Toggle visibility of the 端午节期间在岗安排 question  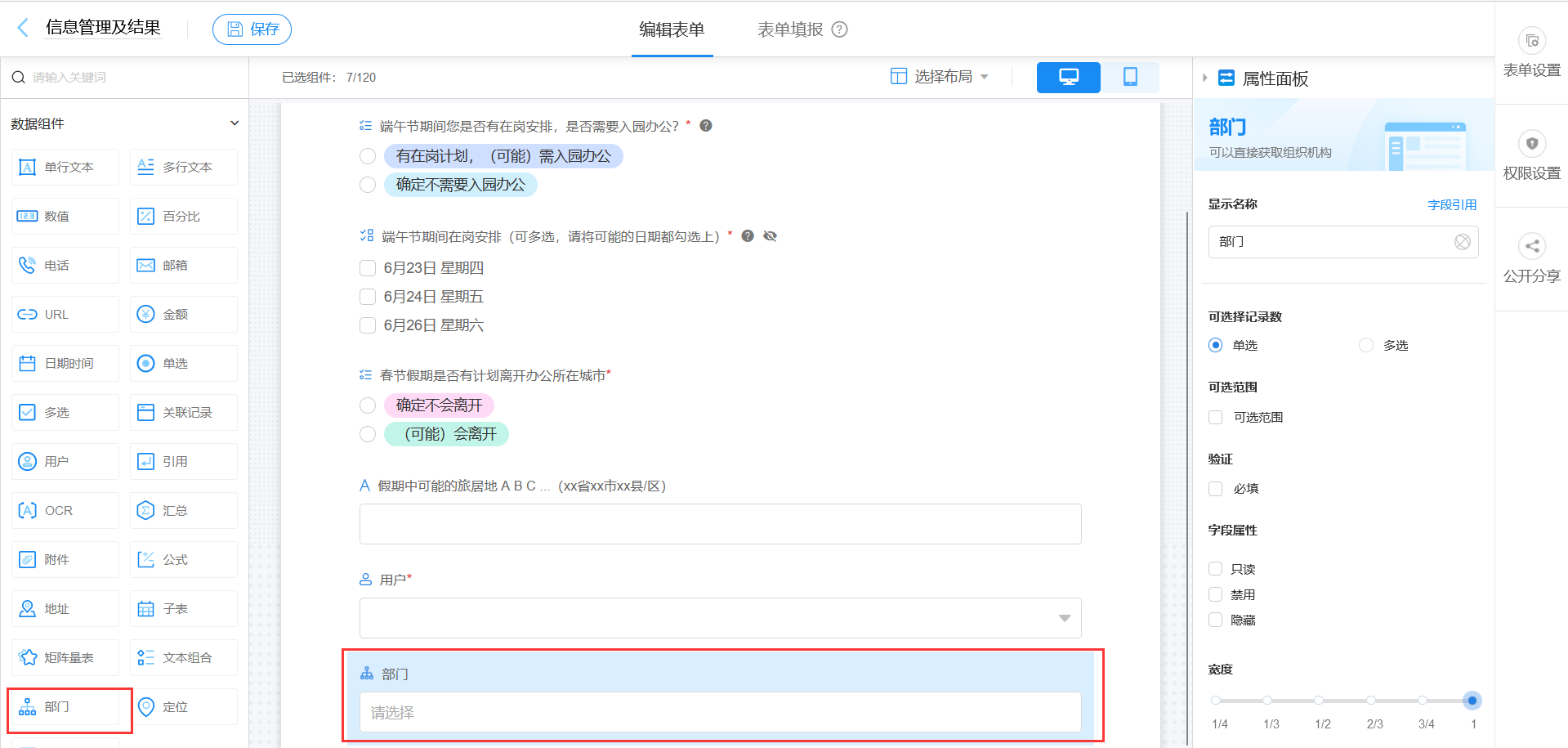point(769,235)
